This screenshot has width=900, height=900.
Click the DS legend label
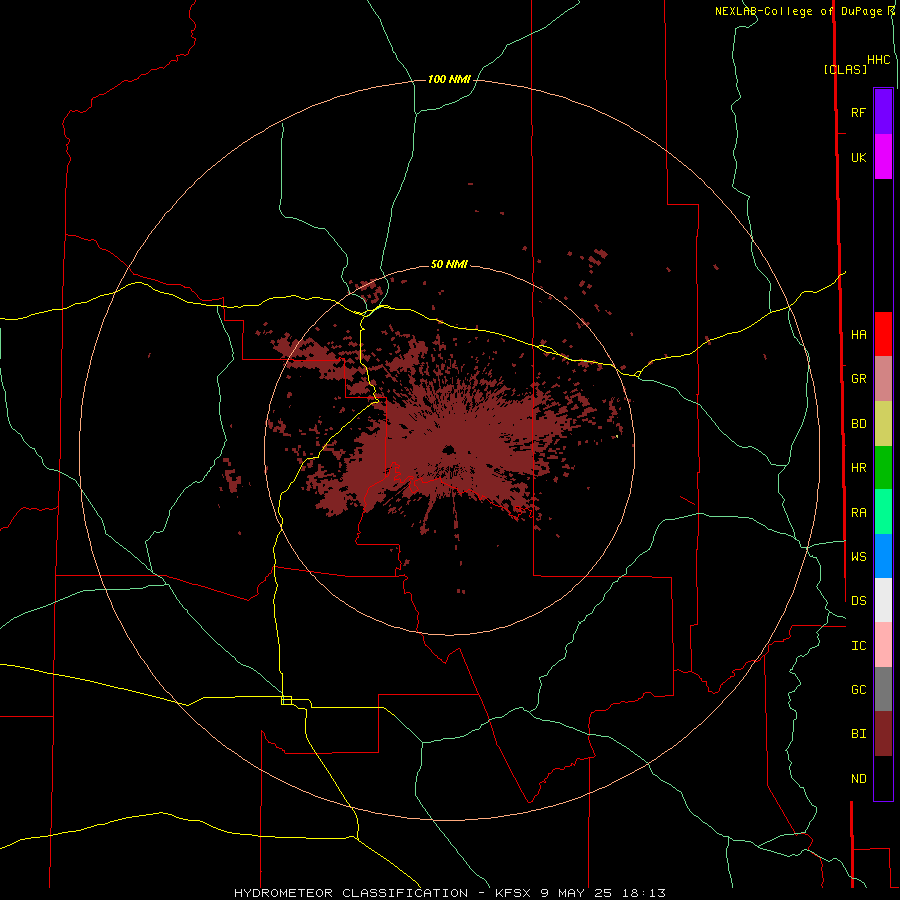tap(858, 601)
